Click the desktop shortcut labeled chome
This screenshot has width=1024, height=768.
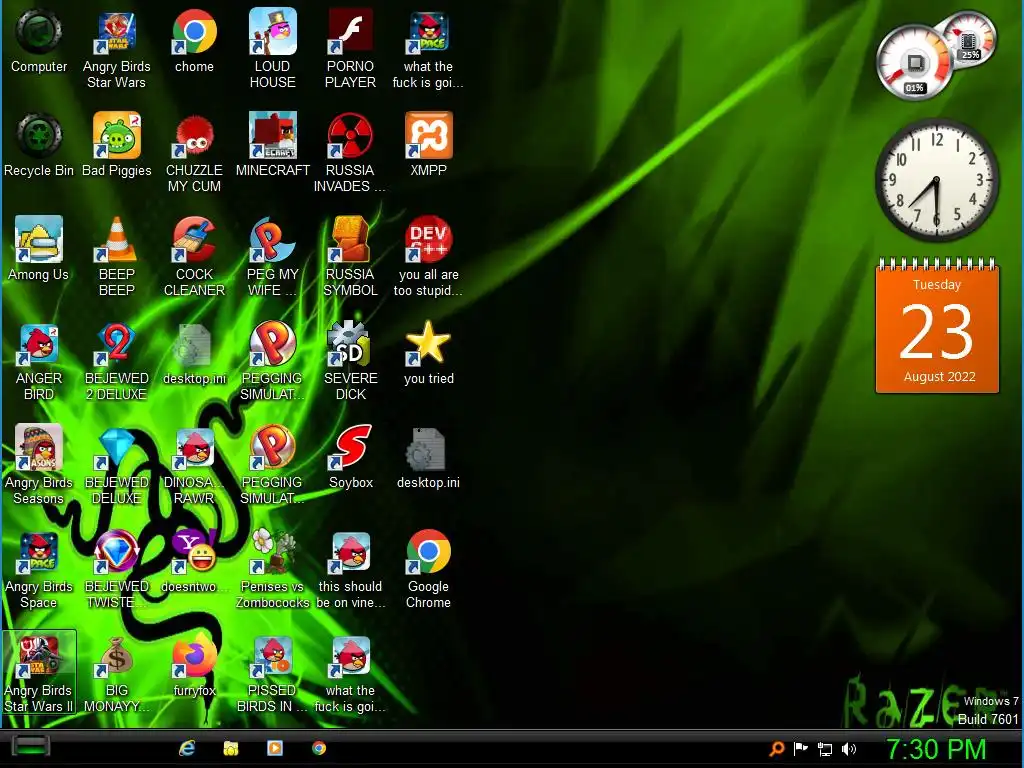(194, 41)
